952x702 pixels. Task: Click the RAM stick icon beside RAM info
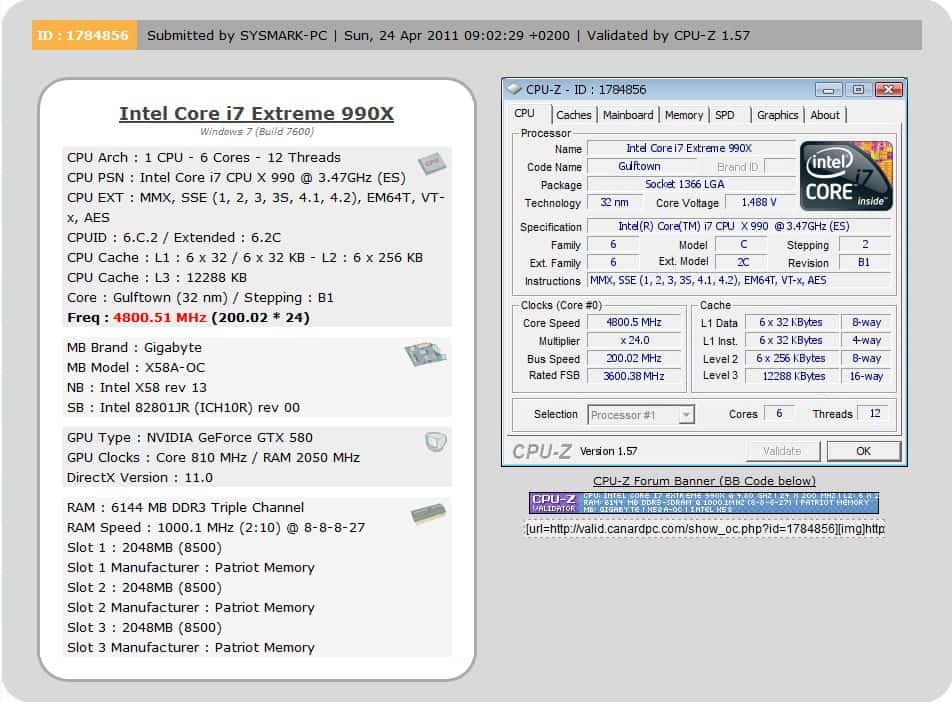pos(427,514)
